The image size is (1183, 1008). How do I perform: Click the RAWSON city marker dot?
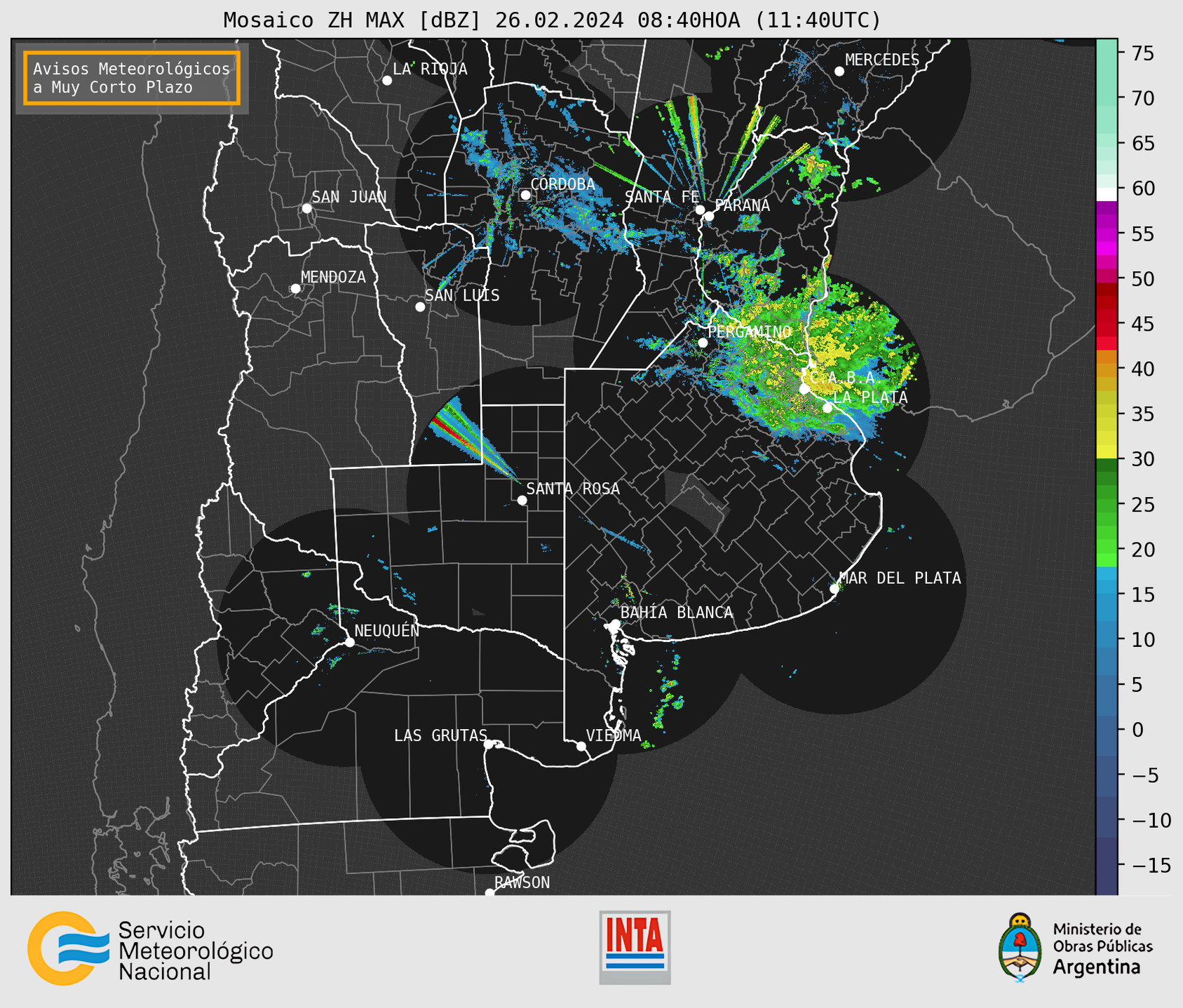(x=489, y=893)
